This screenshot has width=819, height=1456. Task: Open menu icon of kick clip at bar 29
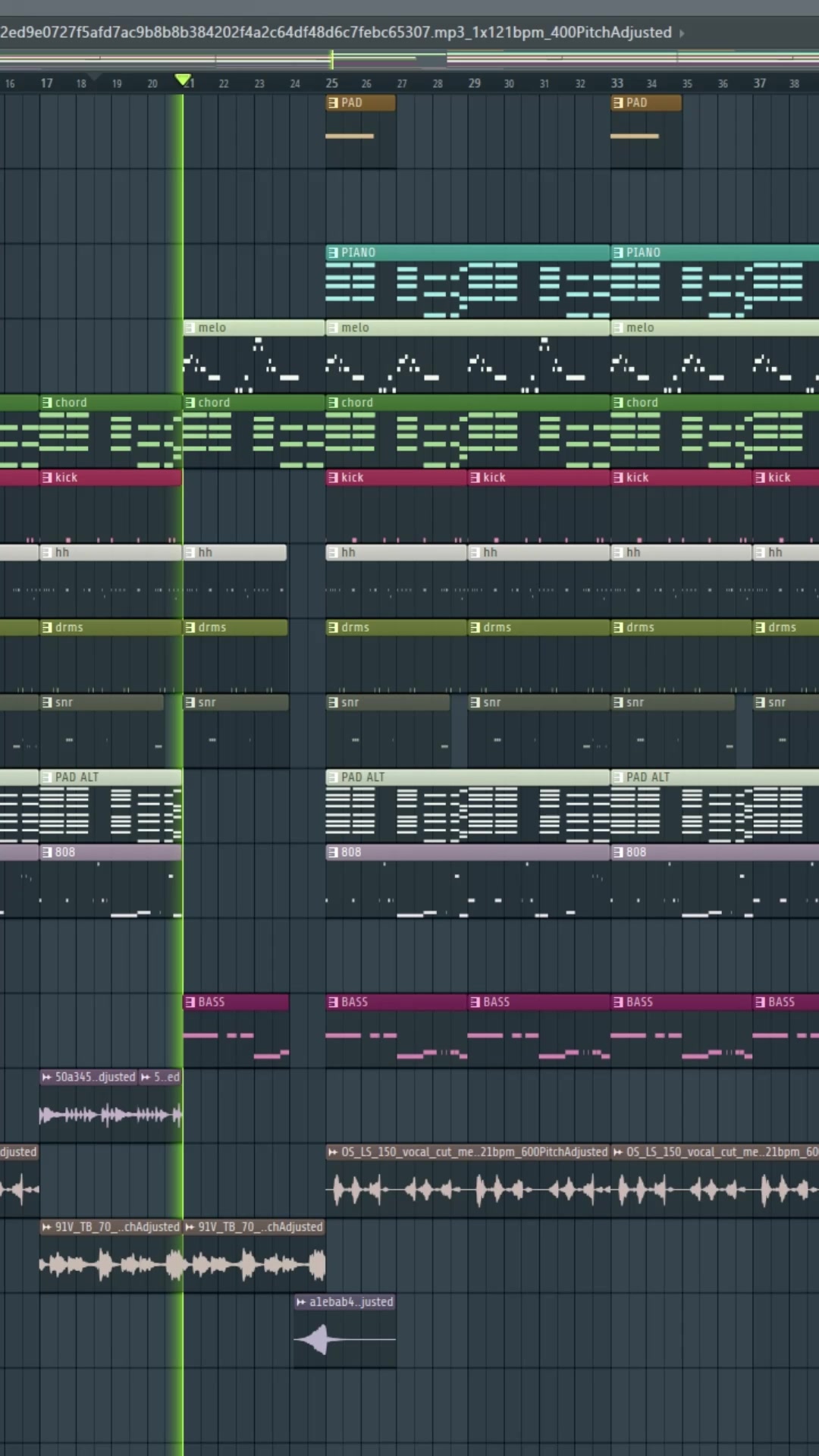(x=475, y=478)
